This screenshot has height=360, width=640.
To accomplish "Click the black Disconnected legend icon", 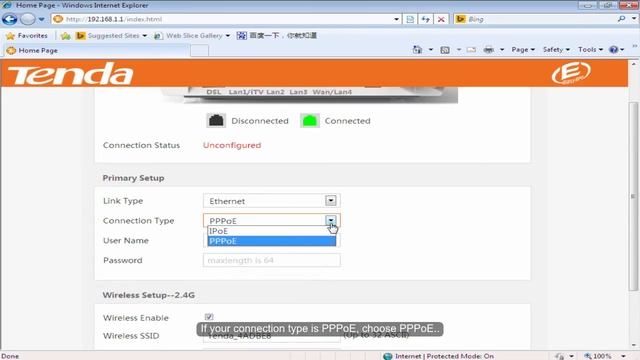I will point(216,121).
